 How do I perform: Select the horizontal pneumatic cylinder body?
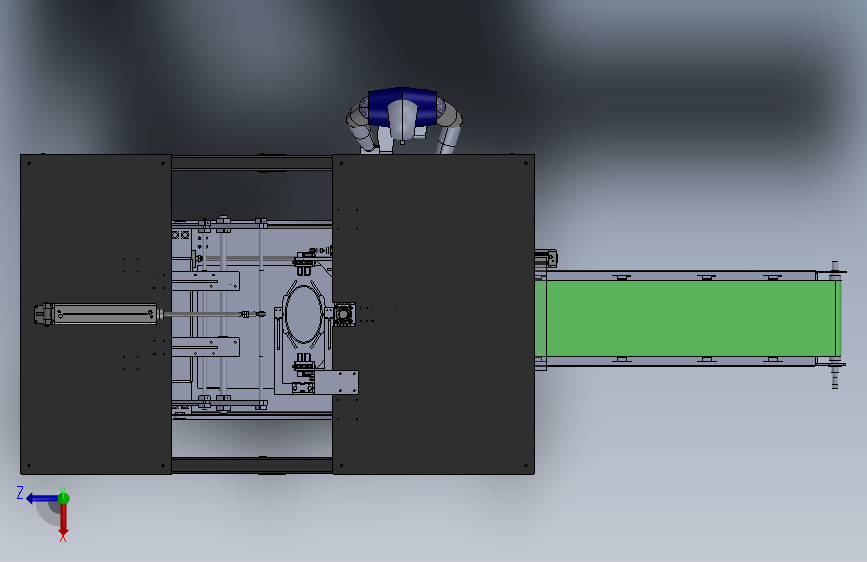pyautogui.click(x=104, y=314)
